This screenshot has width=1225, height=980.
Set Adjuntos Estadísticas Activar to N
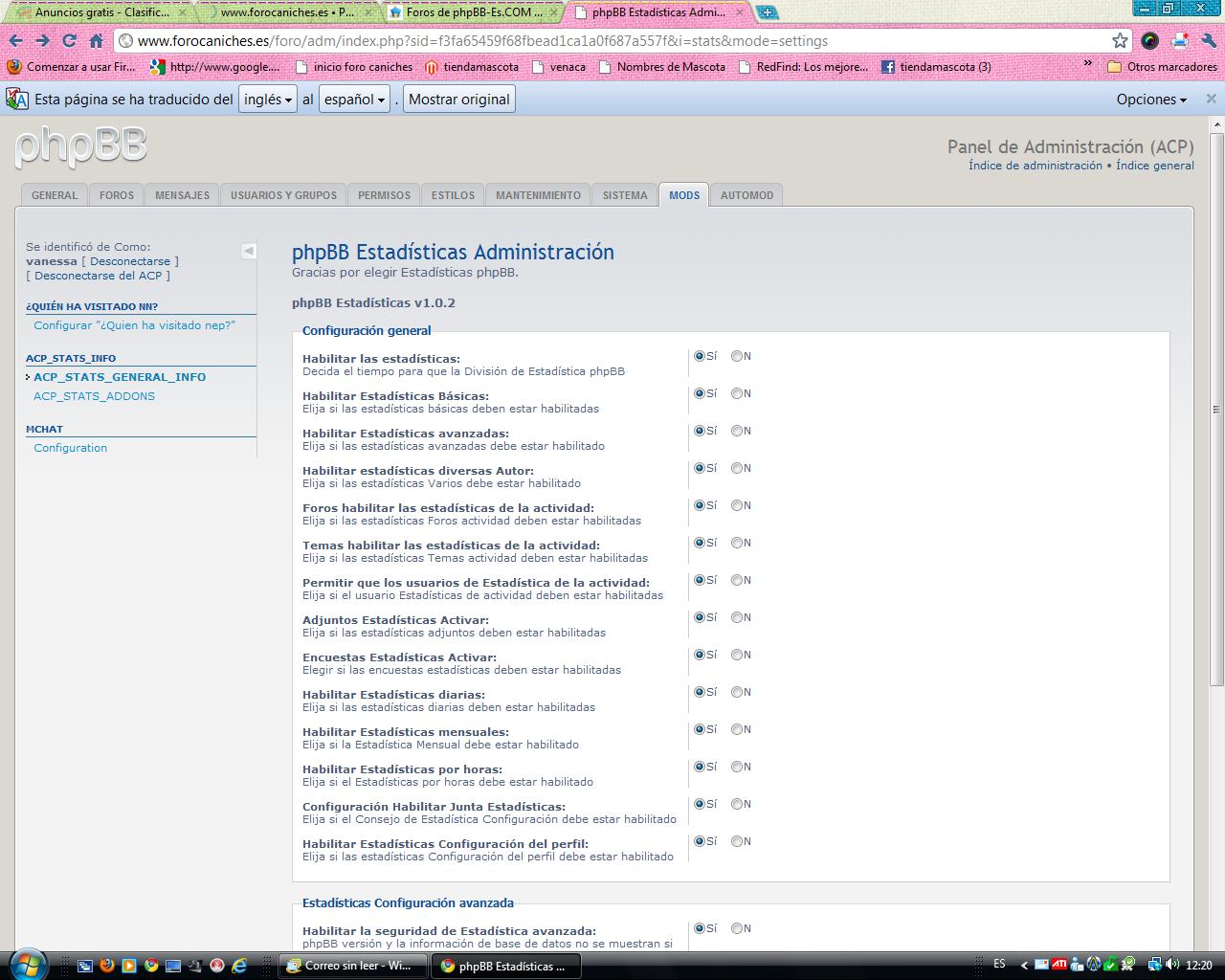point(737,617)
